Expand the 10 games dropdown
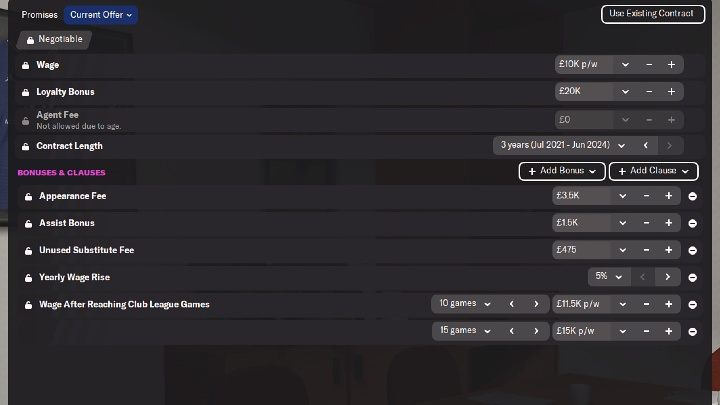720x405 pixels. [465, 304]
